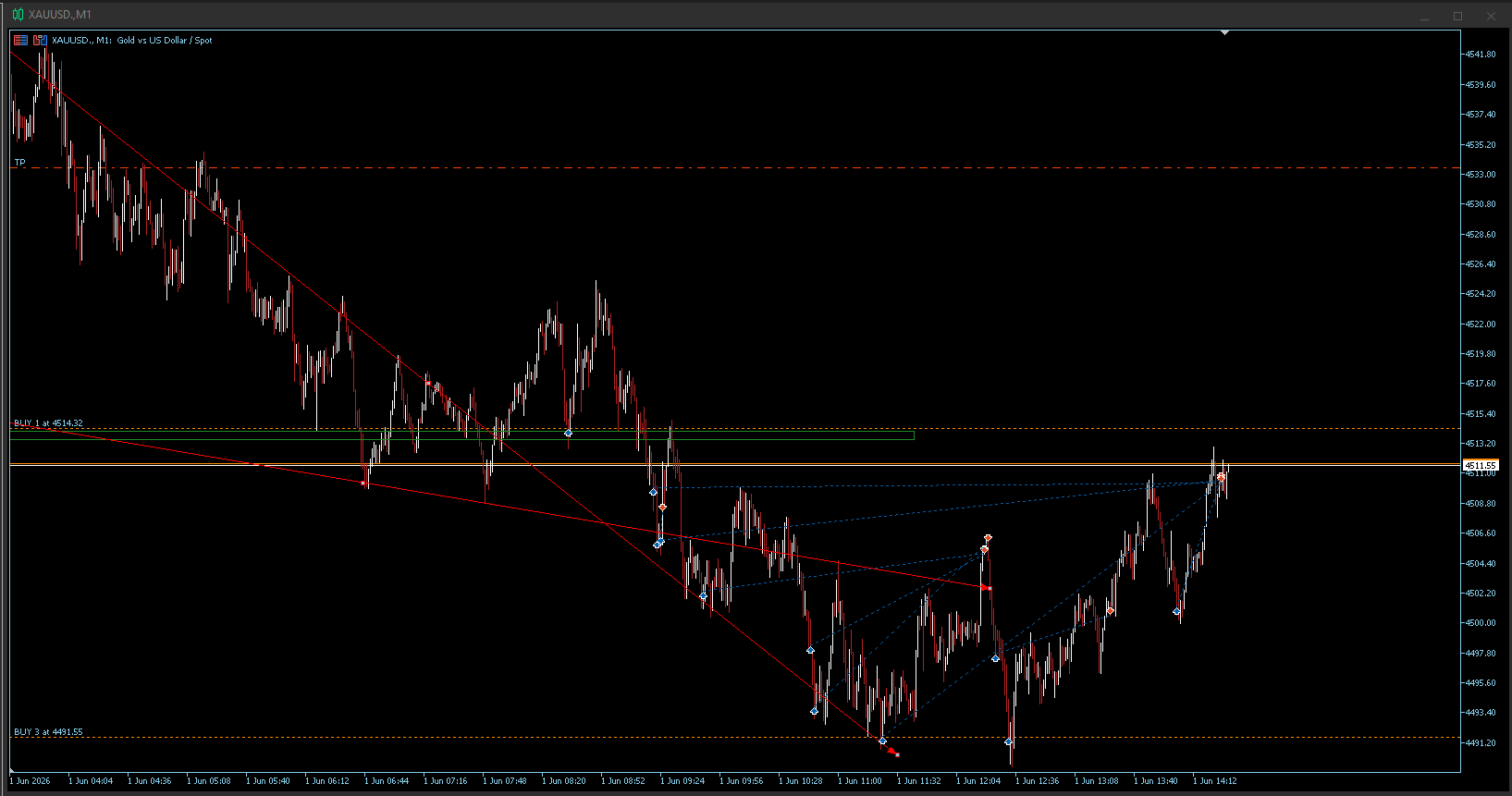This screenshot has width=1512, height=796.
Task: Click the 4491.20 price scale label
Action: pos(1481,743)
